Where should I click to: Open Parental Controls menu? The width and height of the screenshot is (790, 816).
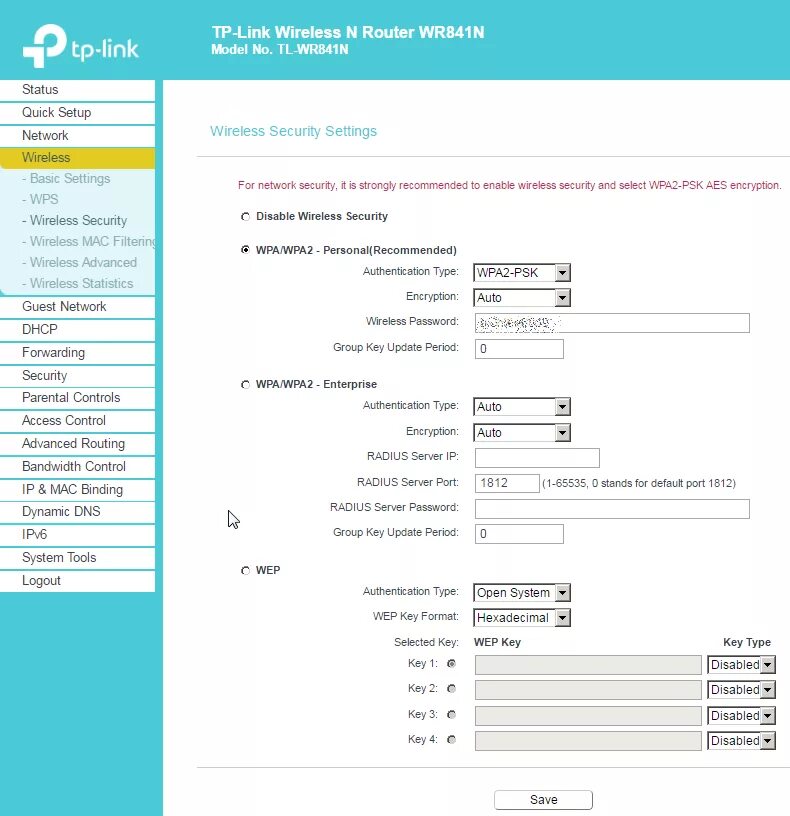78,398
